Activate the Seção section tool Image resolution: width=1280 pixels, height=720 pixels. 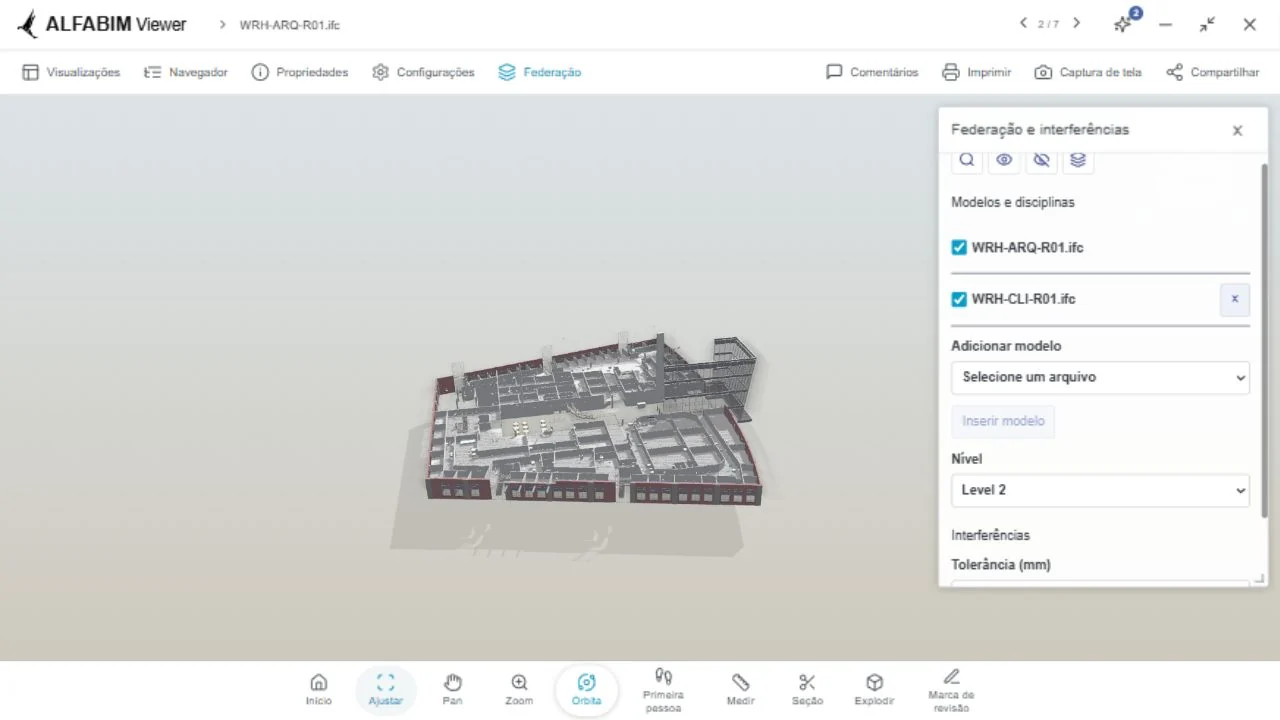coord(807,690)
